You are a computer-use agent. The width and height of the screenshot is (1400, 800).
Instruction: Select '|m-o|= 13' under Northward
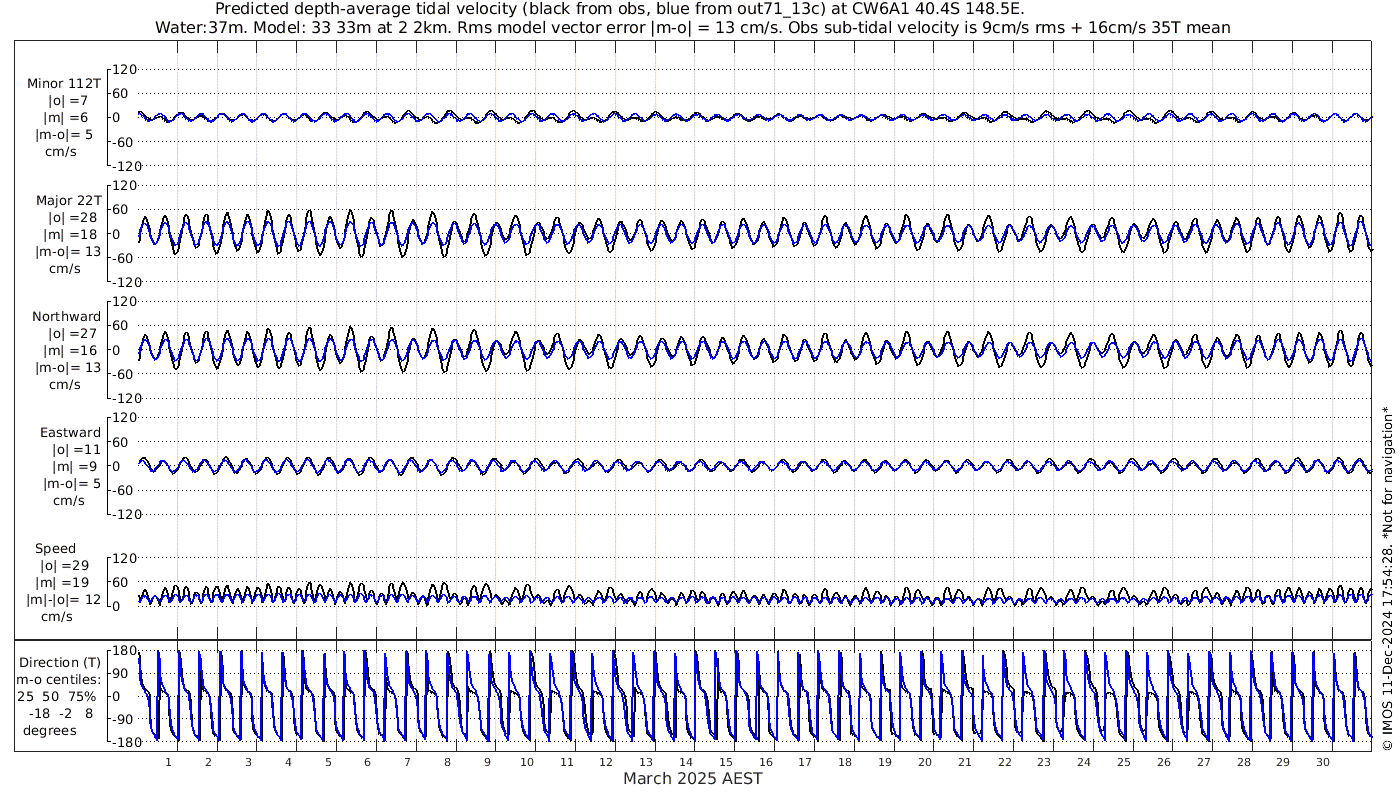click(69, 368)
